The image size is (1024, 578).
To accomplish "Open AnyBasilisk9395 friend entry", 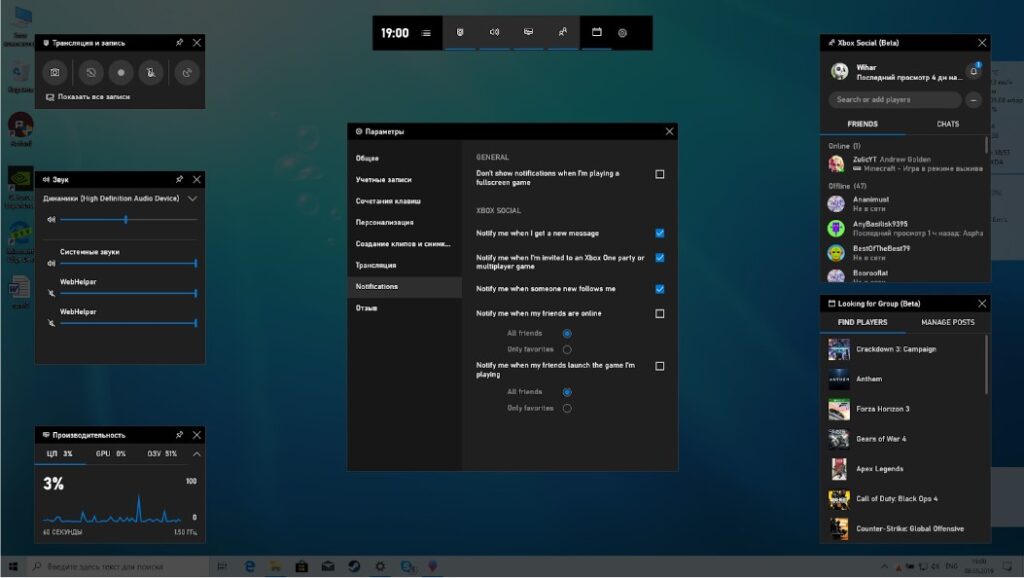I will (904, 229).
